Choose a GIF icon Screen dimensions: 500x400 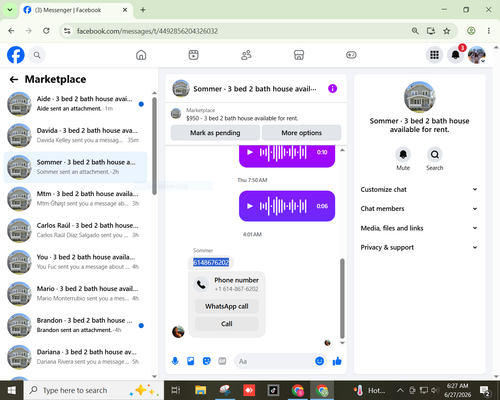click(222, 361)
